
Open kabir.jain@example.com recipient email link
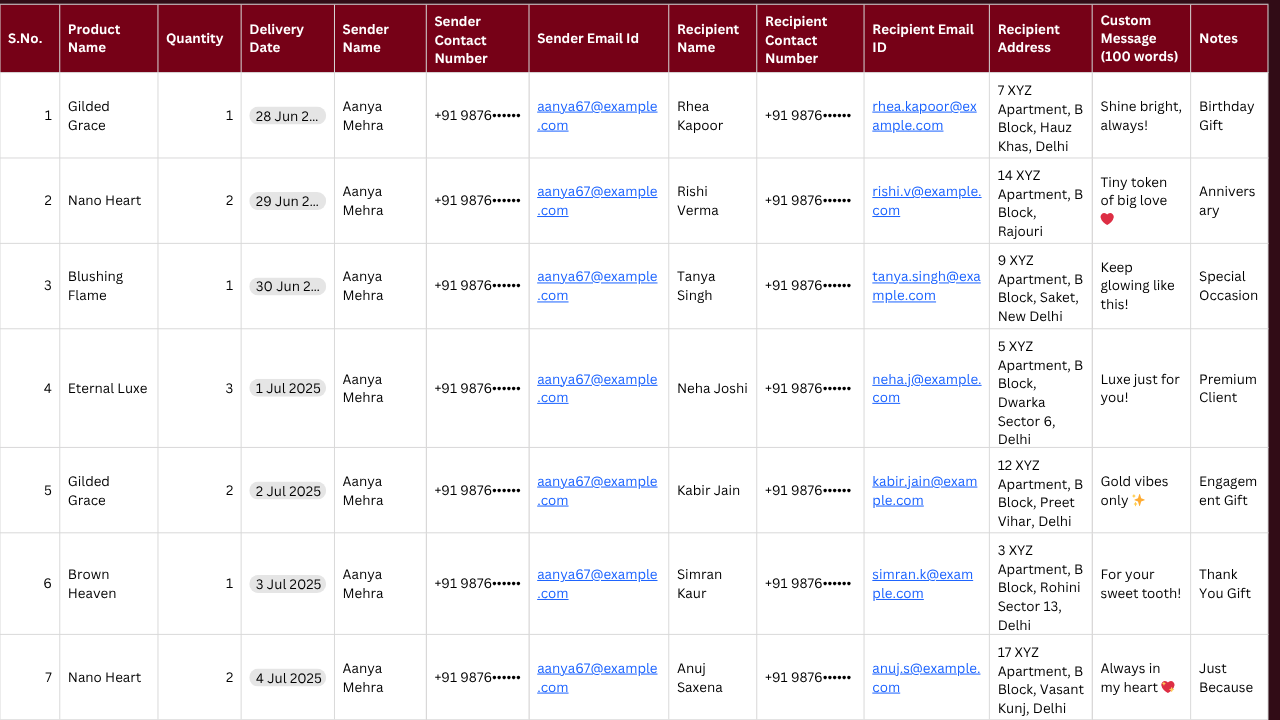924,490
